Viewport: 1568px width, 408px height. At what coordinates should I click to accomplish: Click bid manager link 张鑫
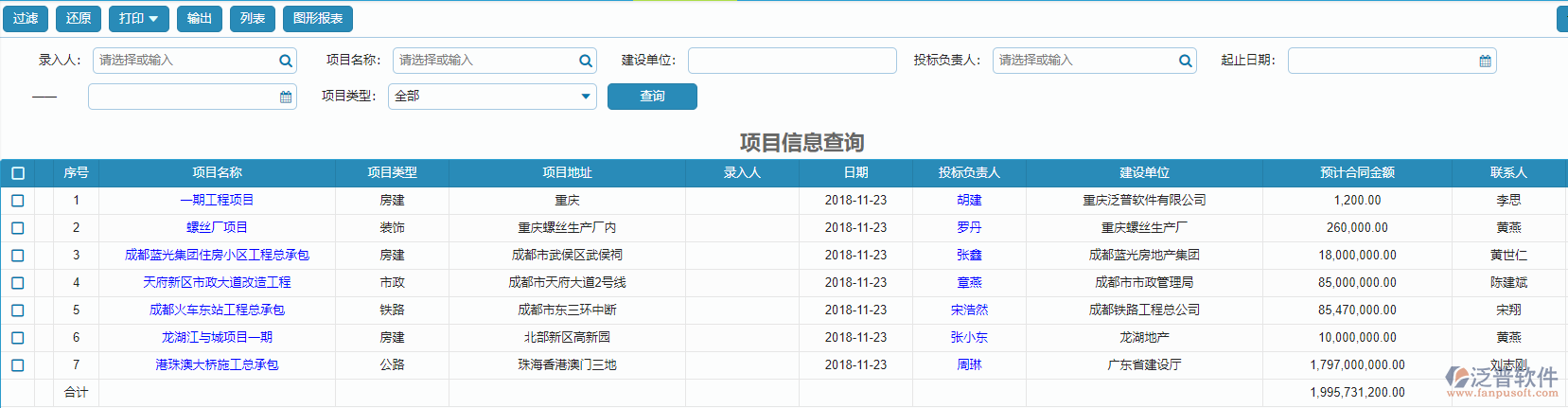(969, 256)
